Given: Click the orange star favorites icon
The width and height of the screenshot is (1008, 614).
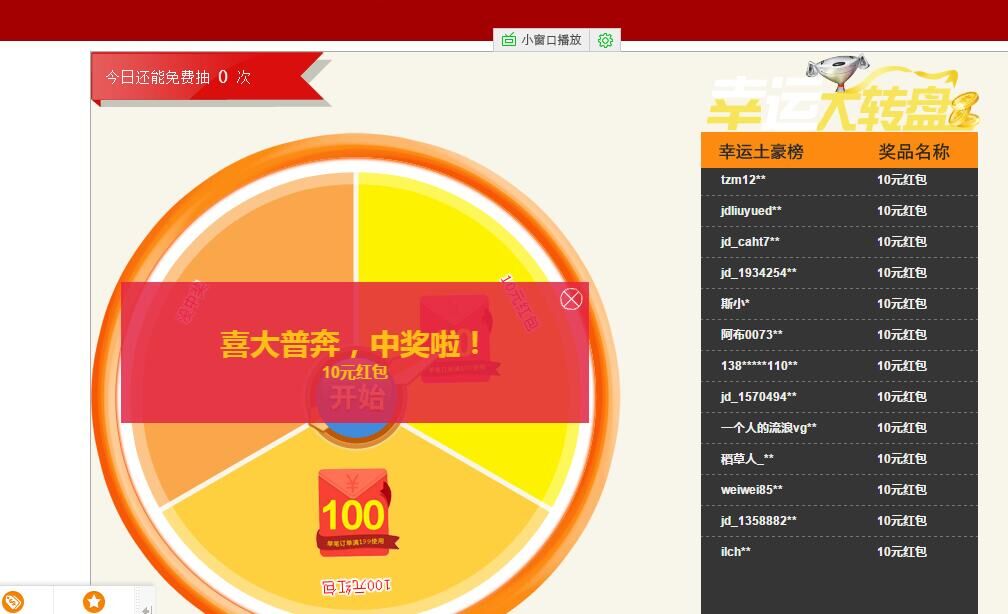Looking at the screenshot, I should (x=94, y=602).
